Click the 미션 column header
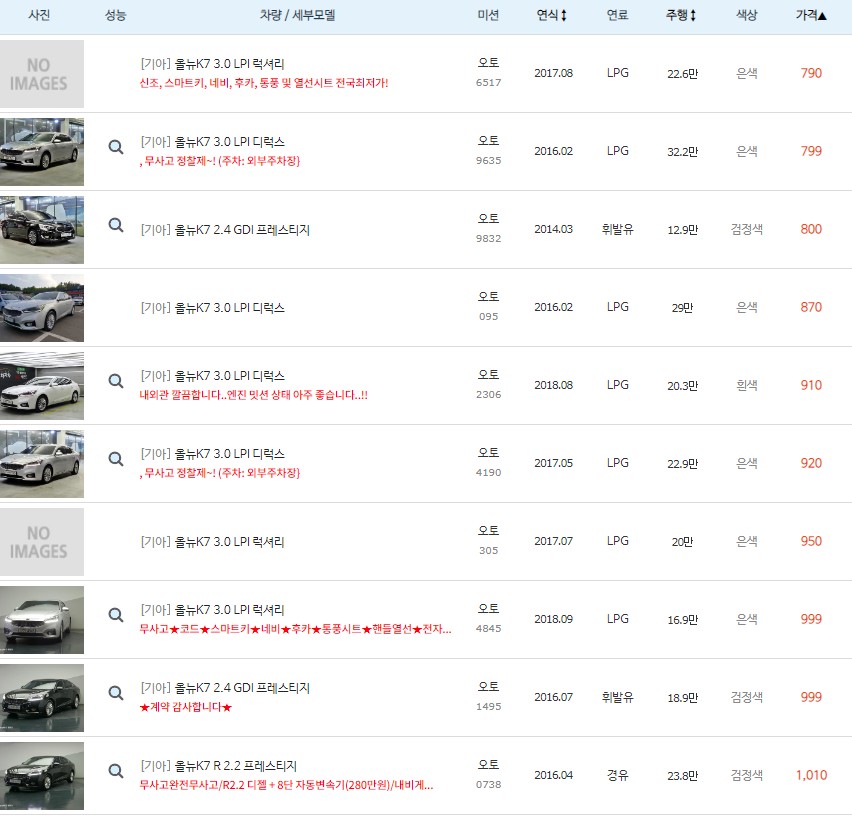Image resolution: width=852 pixels, height=816 pixels. [488, 15]
